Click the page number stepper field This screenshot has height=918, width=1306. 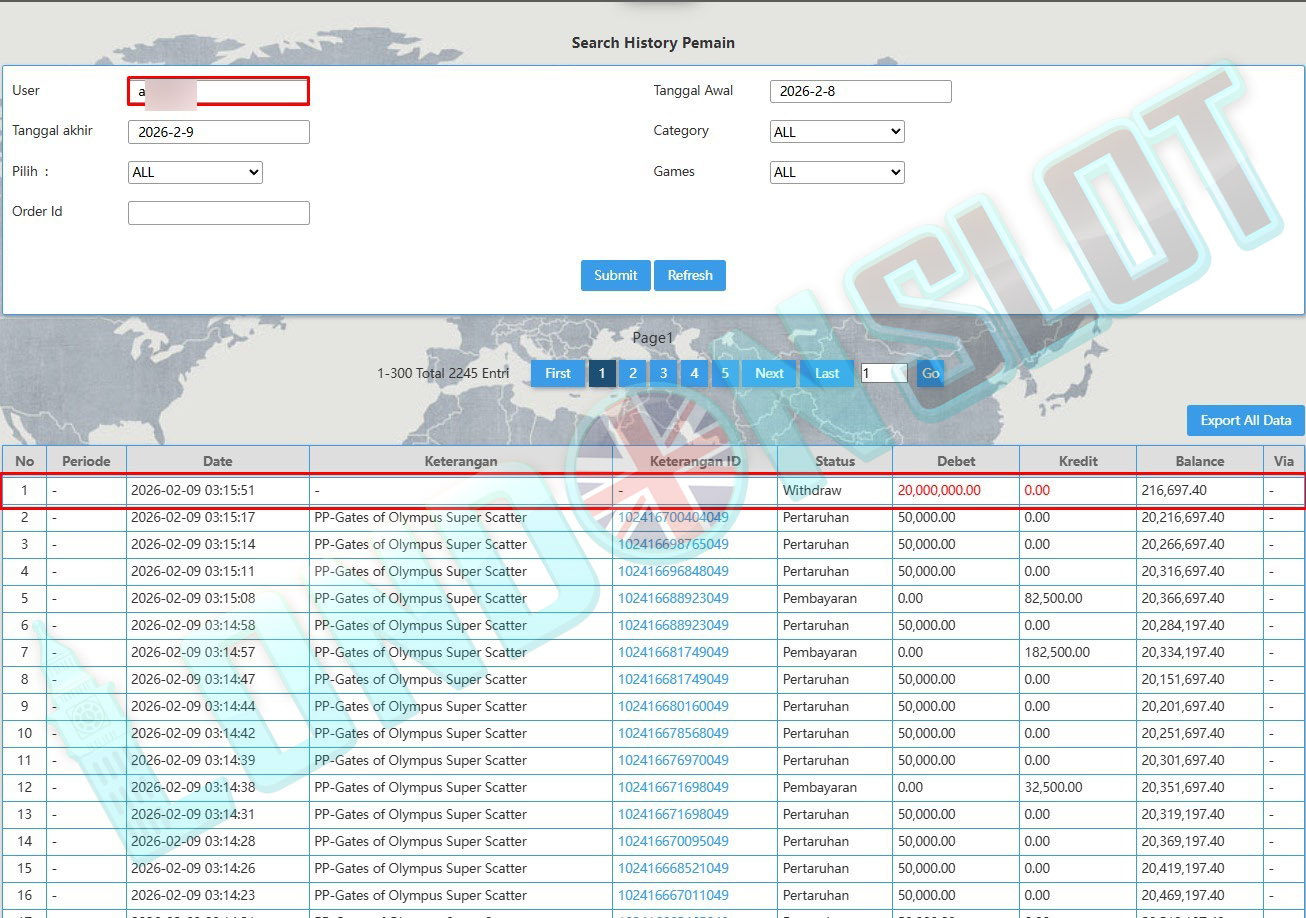[x=883, y=373]
